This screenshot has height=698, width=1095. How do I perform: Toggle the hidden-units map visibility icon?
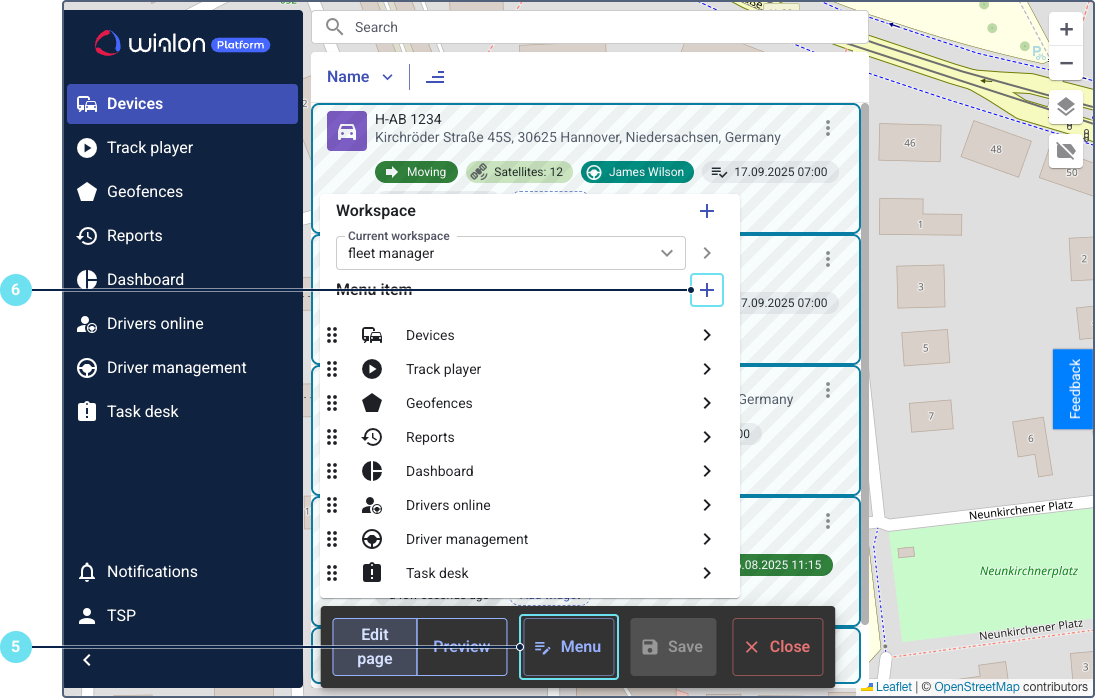point(1065,151)
